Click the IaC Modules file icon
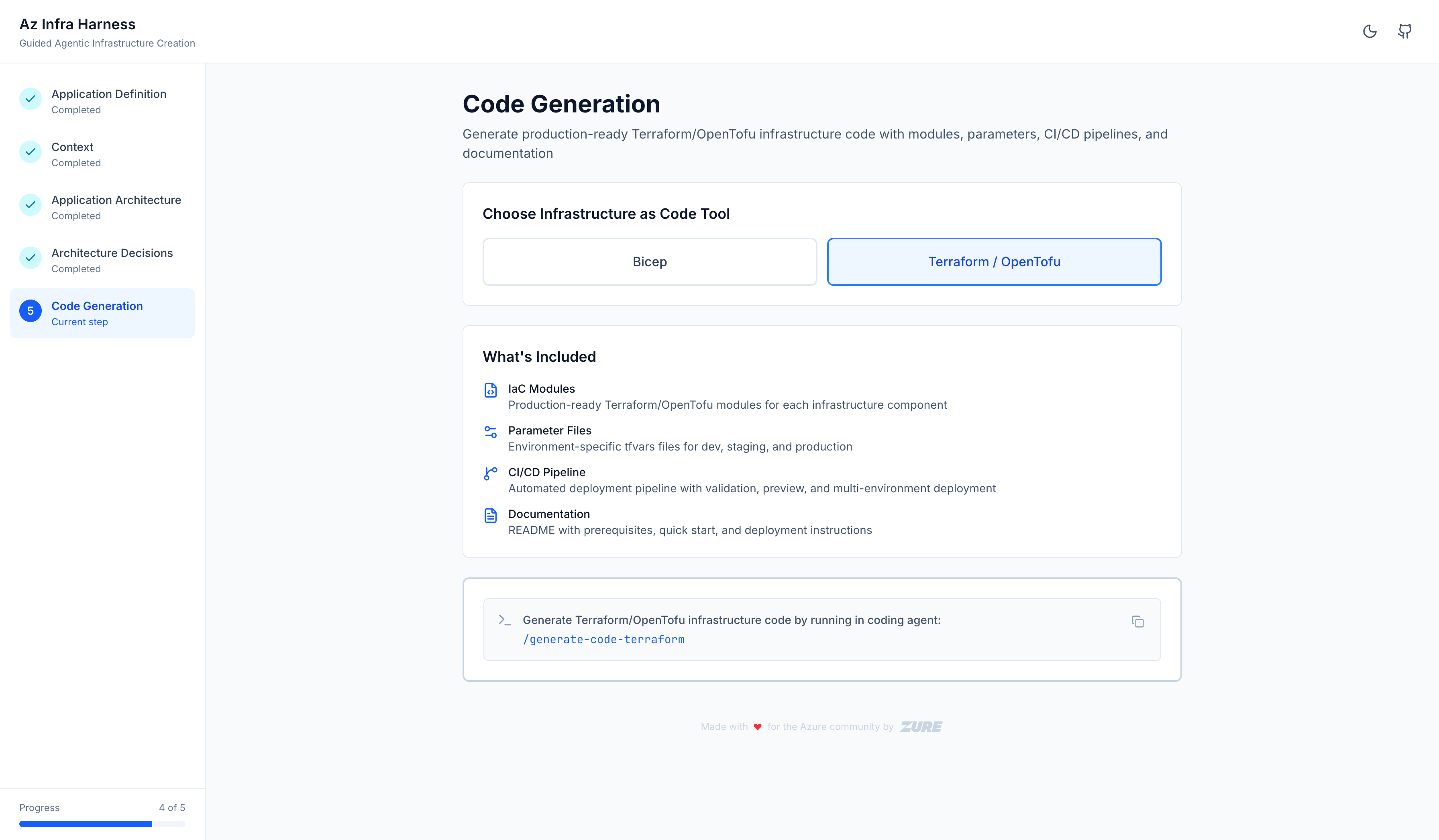The height and width of the screenshot is (840, 1439). click(491, 391)
